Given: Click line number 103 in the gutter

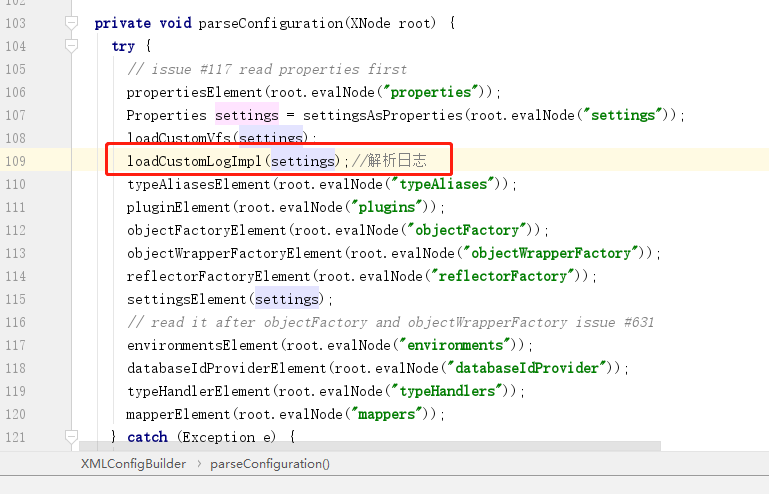Looking at the screenshot, I should [x=15, y=23].
